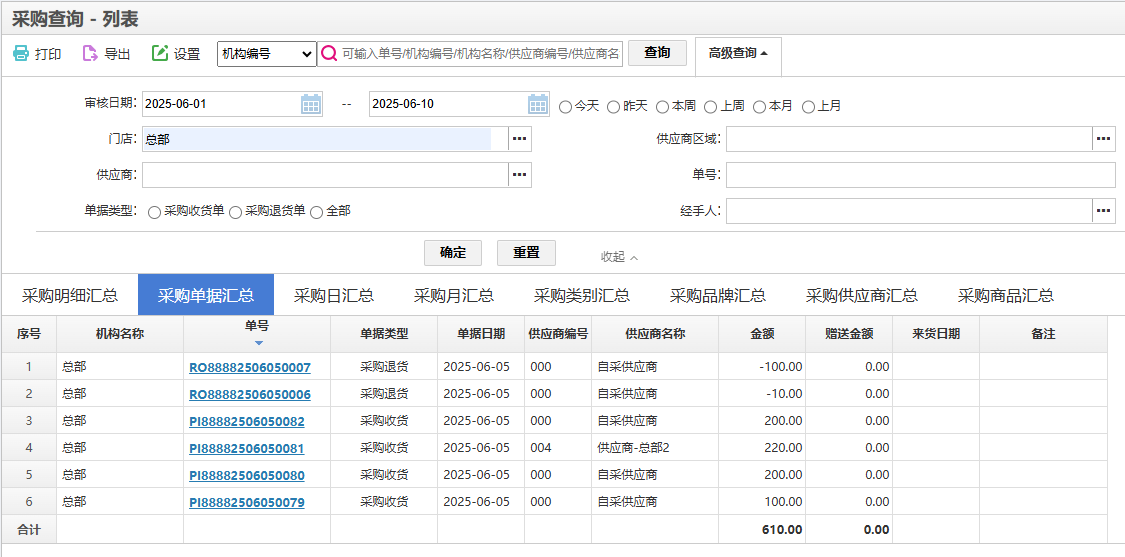Open the 经手人 picker ellipsis button
Image resolution: width=1125 pixels, height=557 pixels.
1104,210
